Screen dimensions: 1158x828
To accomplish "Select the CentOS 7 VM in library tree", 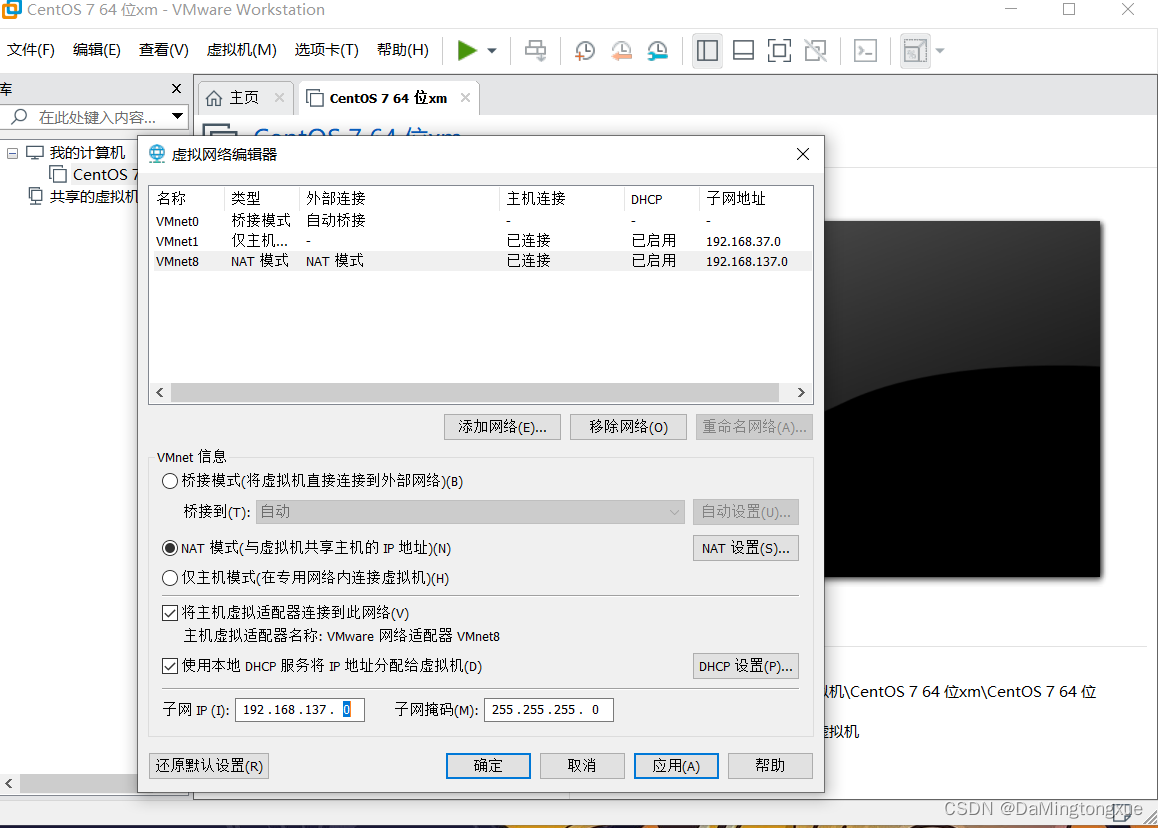I will pos(105,174).
